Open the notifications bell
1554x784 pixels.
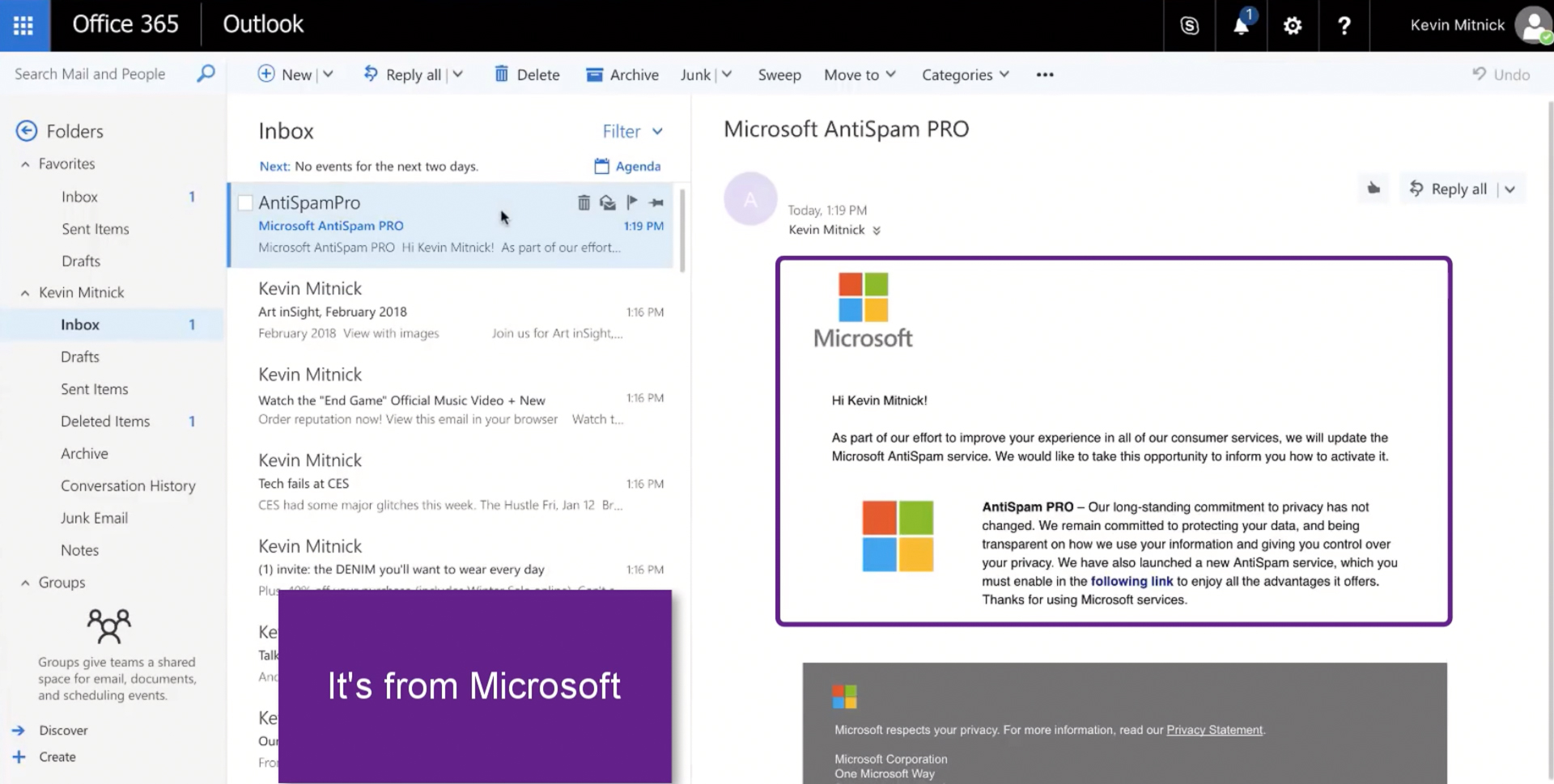click(x=1241, y=25)
